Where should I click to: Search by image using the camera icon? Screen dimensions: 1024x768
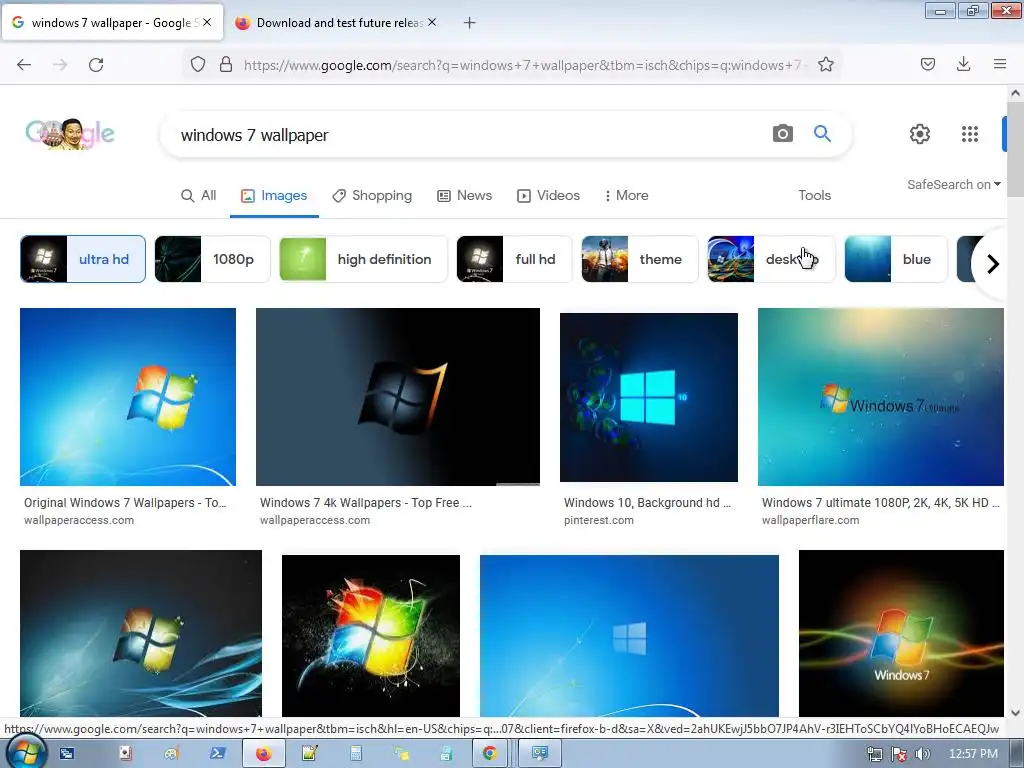click(782, 134)
